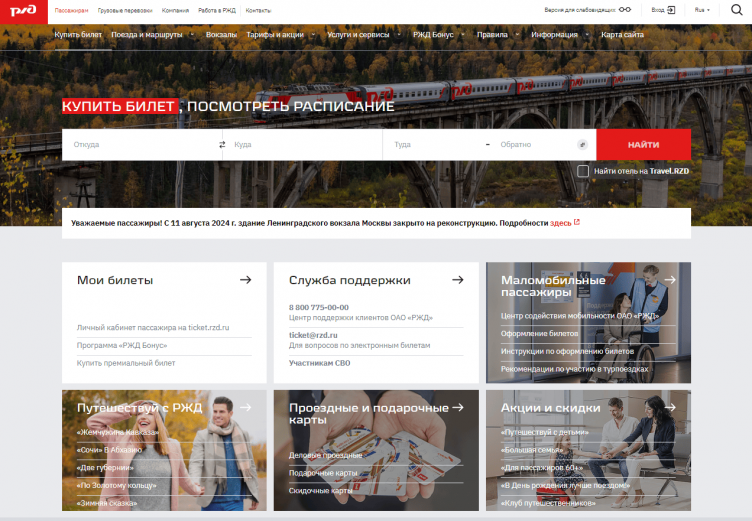Screen dimensions: 752x521
Task: Expand Информация menu chevron
Action: pyautogui.click(x=587, y=35)
